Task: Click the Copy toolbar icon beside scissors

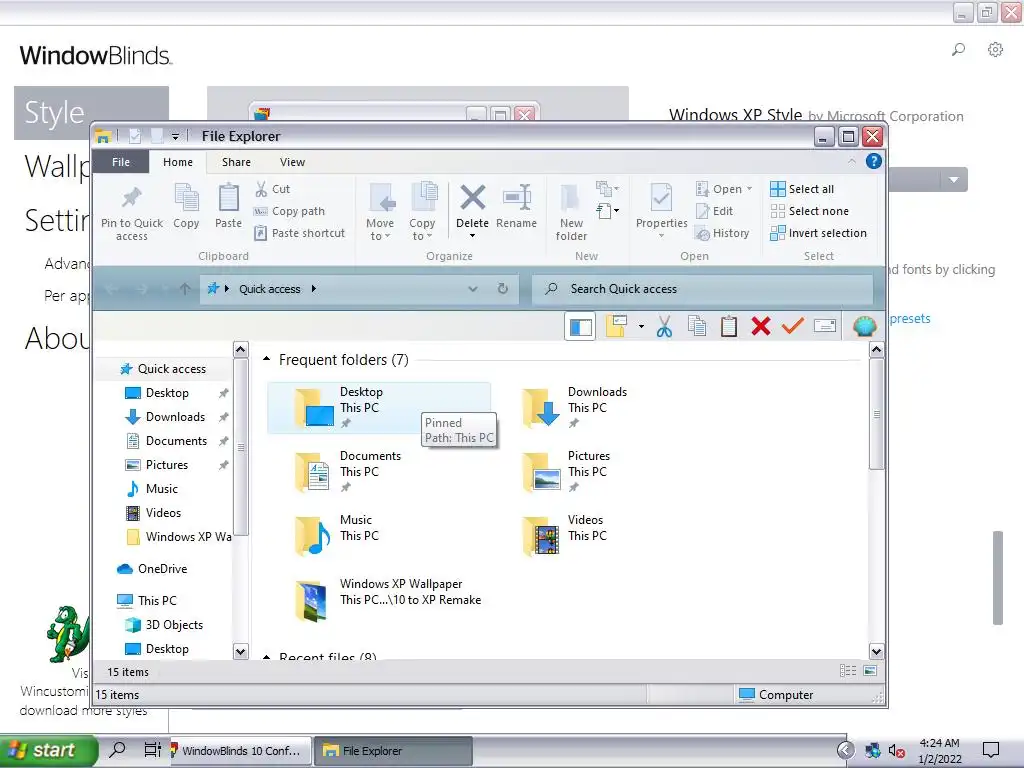Action: (x=697, y=326)
